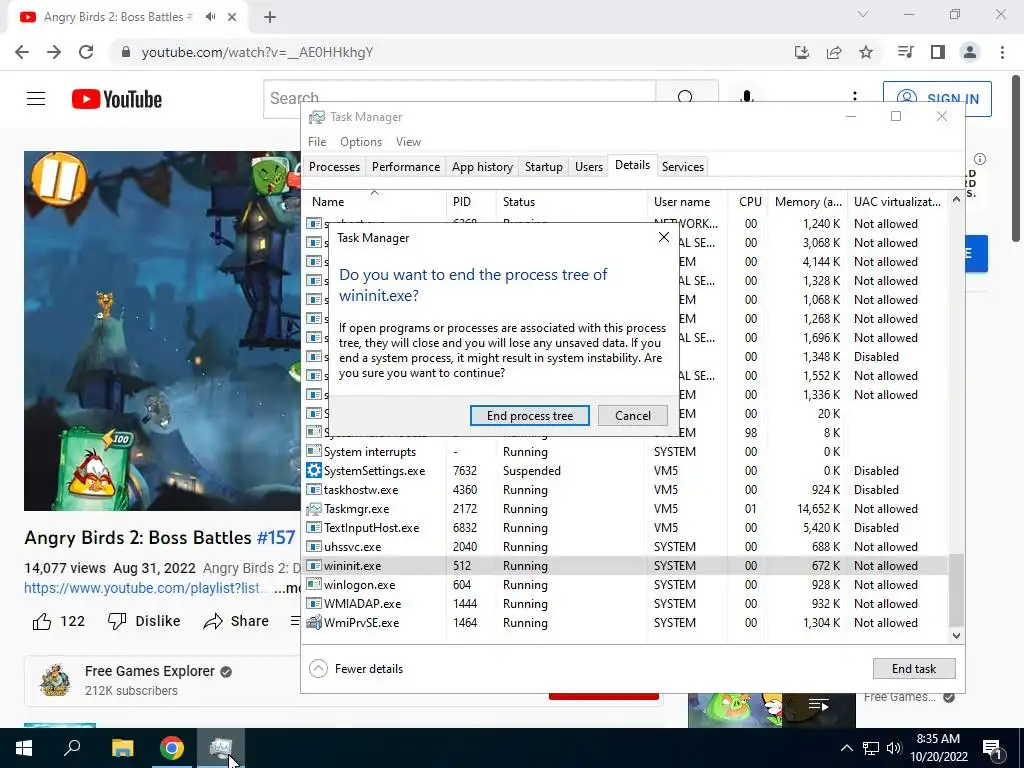The height and width of the screenshot is (768, 1024).
Task: Select the Taskmgr.exe process icon
Action: click(313, 509)
